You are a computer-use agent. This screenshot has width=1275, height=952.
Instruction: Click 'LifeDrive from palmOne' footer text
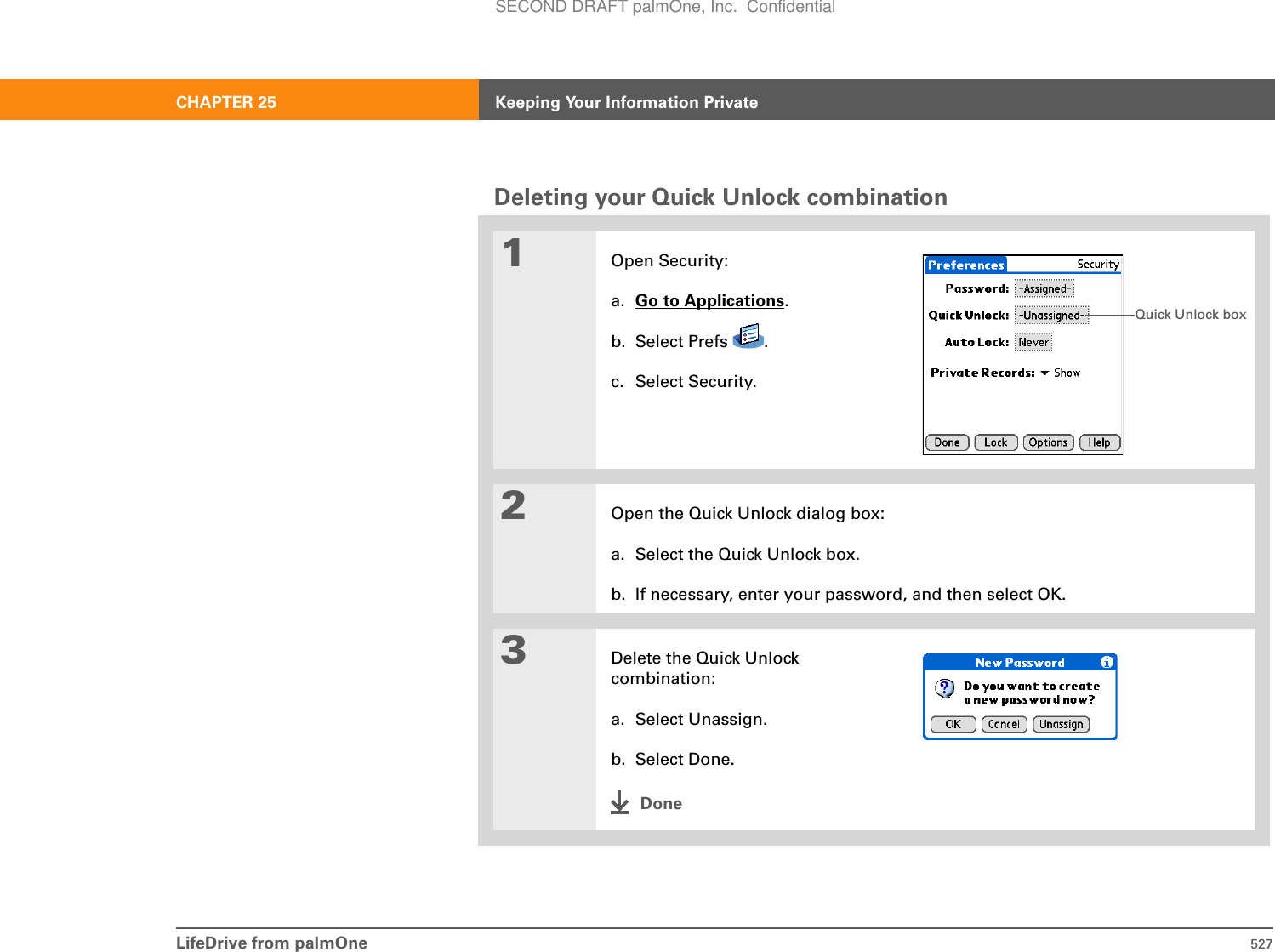click(x=272, y=942)
